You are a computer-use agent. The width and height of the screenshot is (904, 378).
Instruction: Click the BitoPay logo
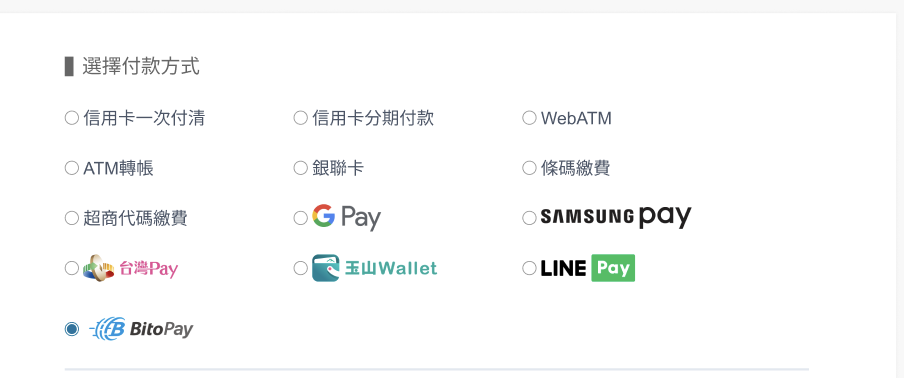tap(141, 329)
